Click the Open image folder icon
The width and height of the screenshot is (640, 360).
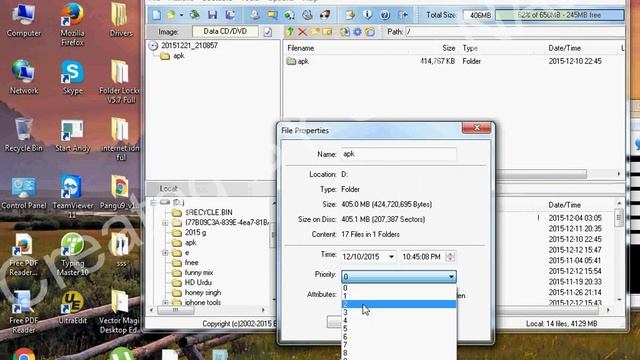[x=171, y=15]
